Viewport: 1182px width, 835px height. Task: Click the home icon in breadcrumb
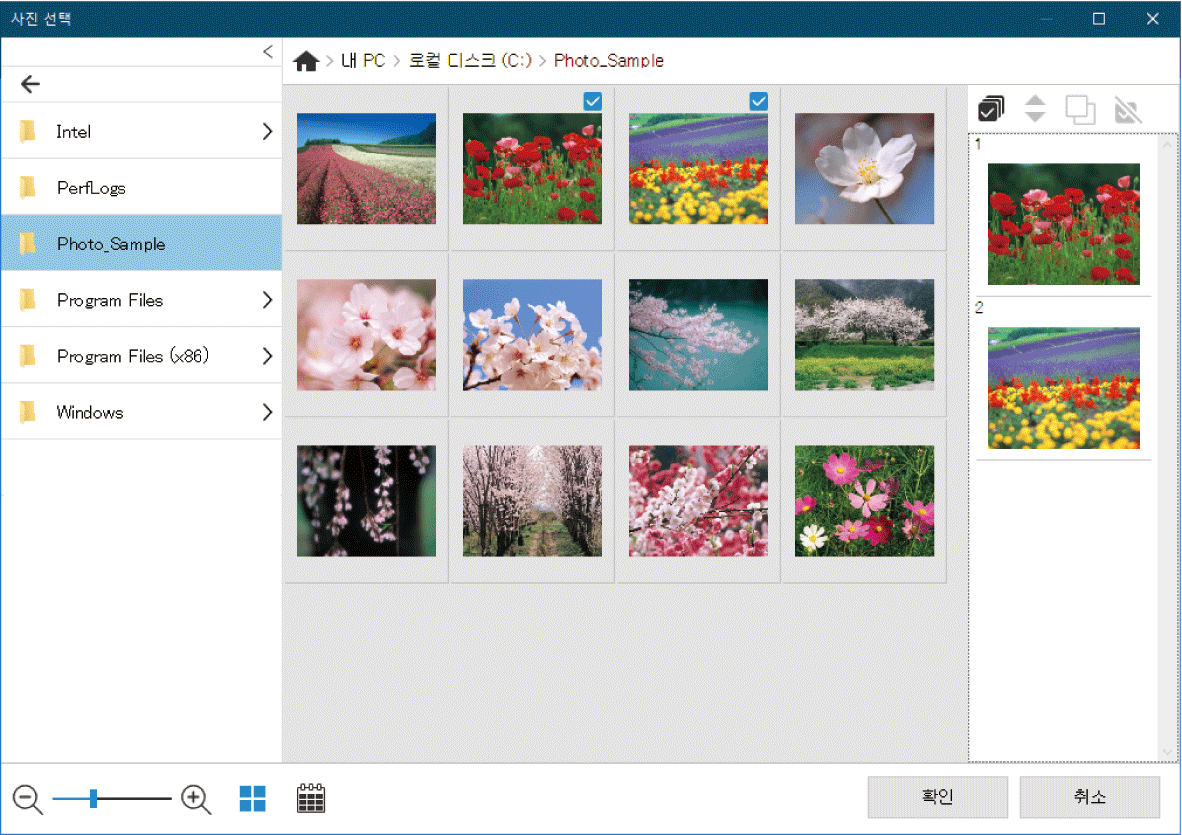306,61
